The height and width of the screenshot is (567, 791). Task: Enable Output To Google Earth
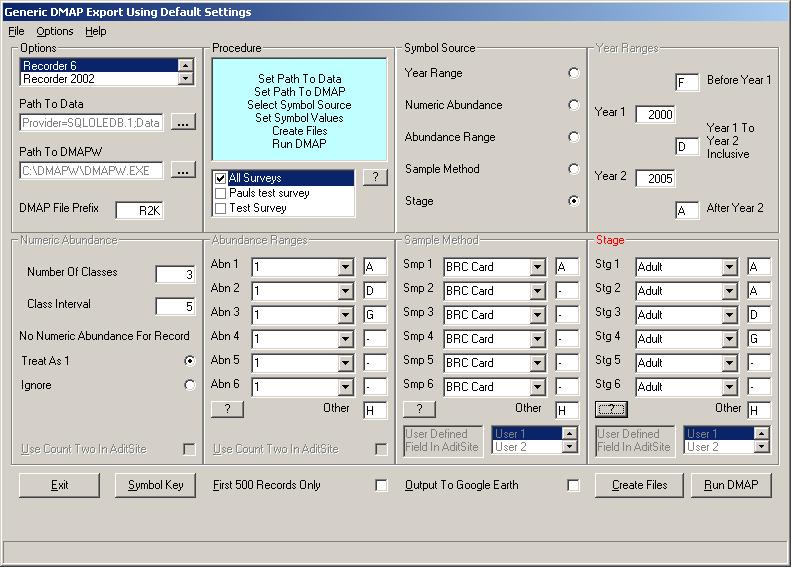click(x=573, y=485)
